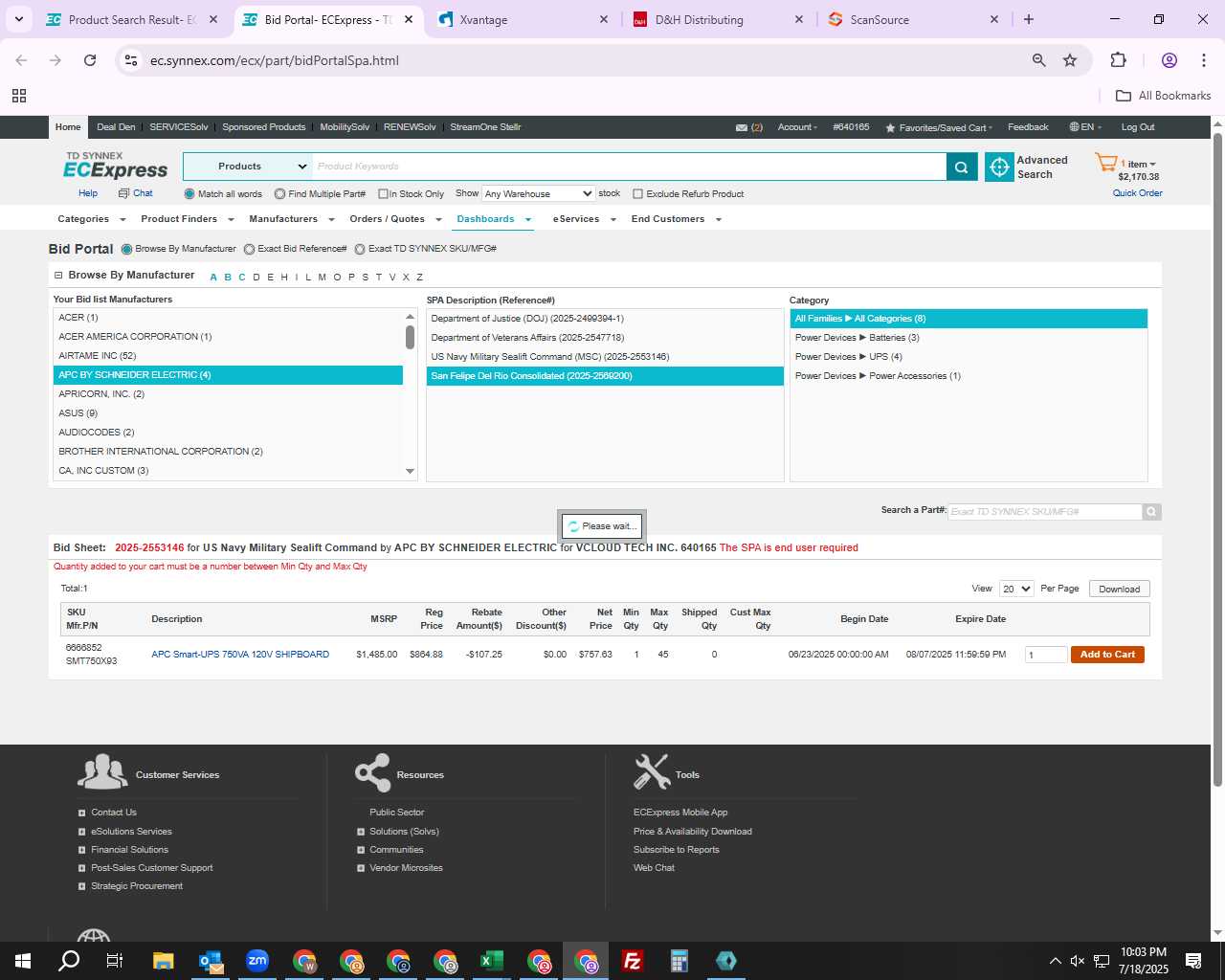Select Browse By Manufacturer radio button

pos(126,249)
